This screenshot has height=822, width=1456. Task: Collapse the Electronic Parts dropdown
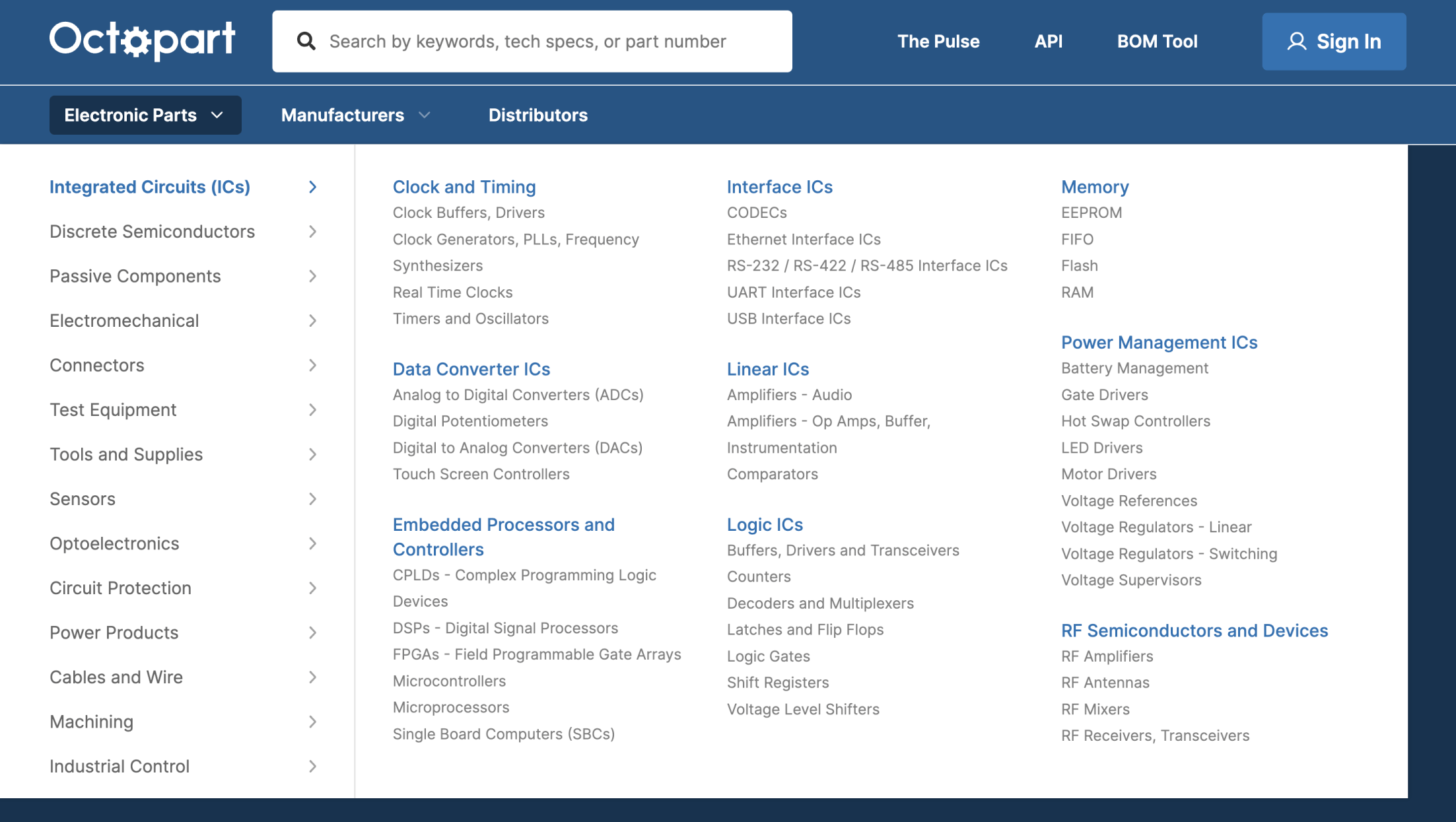(x=145, y=115)
